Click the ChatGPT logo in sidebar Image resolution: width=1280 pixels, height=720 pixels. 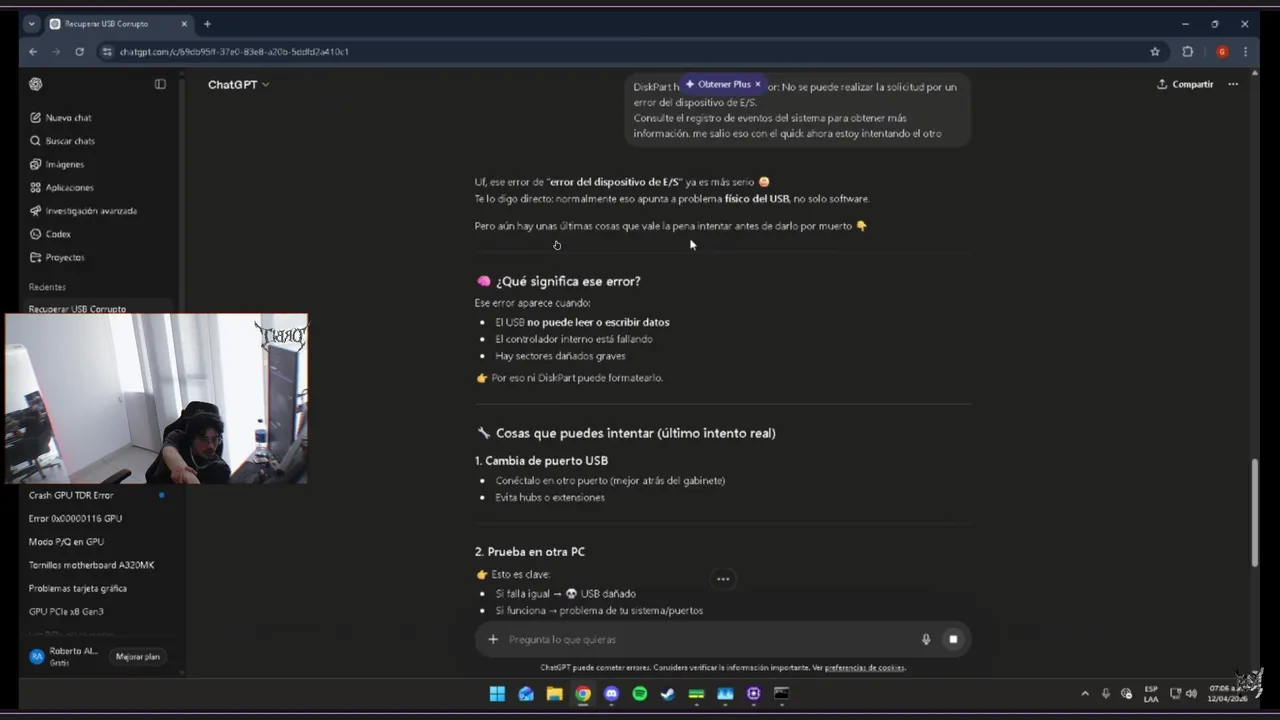[x=36, y=84]
